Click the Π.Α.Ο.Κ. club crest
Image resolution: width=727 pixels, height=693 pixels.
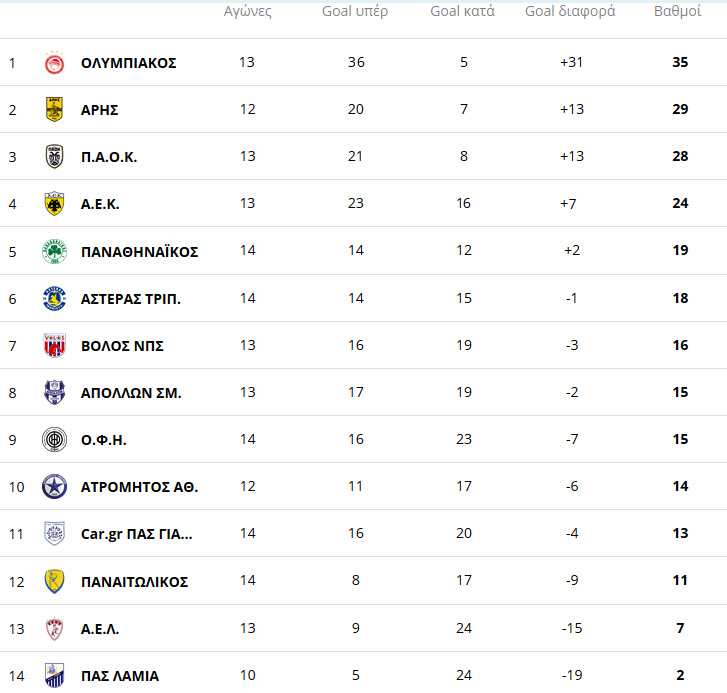(x=54, y=156)
